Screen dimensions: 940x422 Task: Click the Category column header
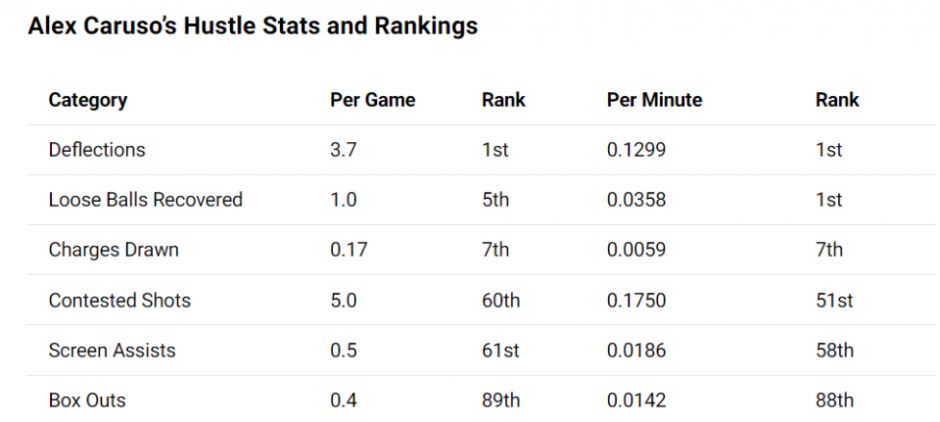point(88,100)
